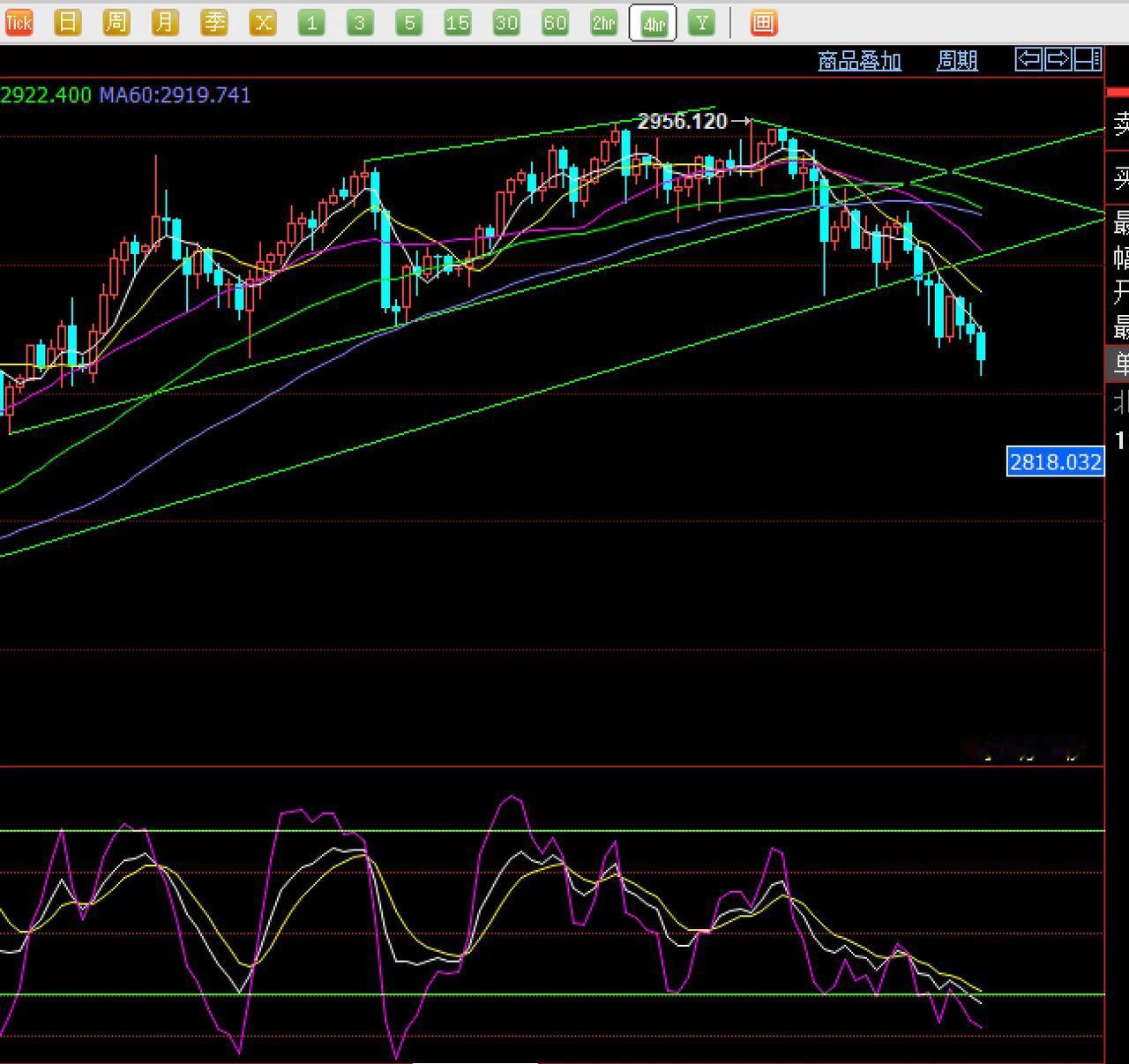Click the left arrow navigation icon
The image size is (1129, 1064).
(1028, 59)
